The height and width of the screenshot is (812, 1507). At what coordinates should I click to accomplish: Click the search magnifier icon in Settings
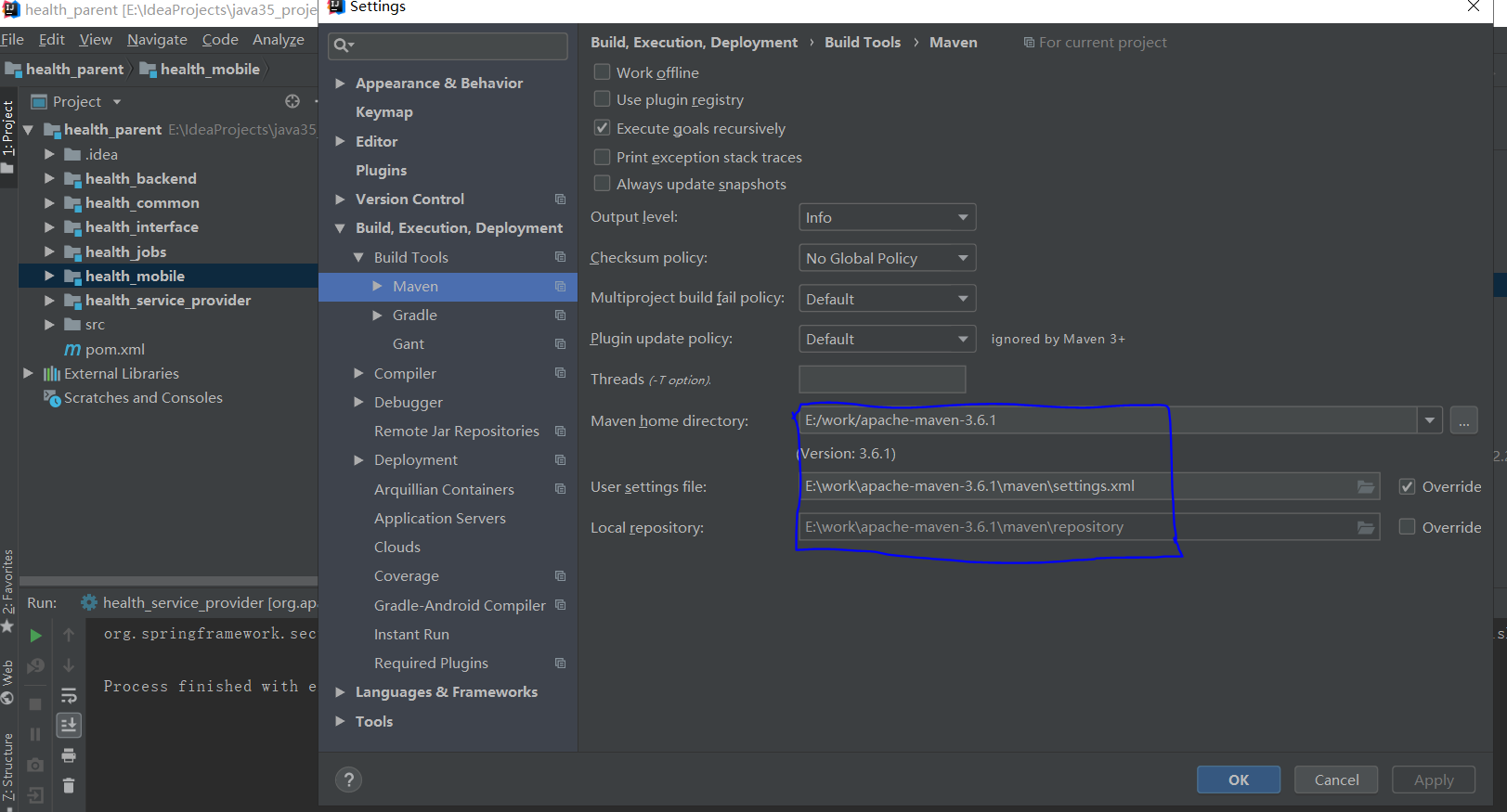pos(343,45)
